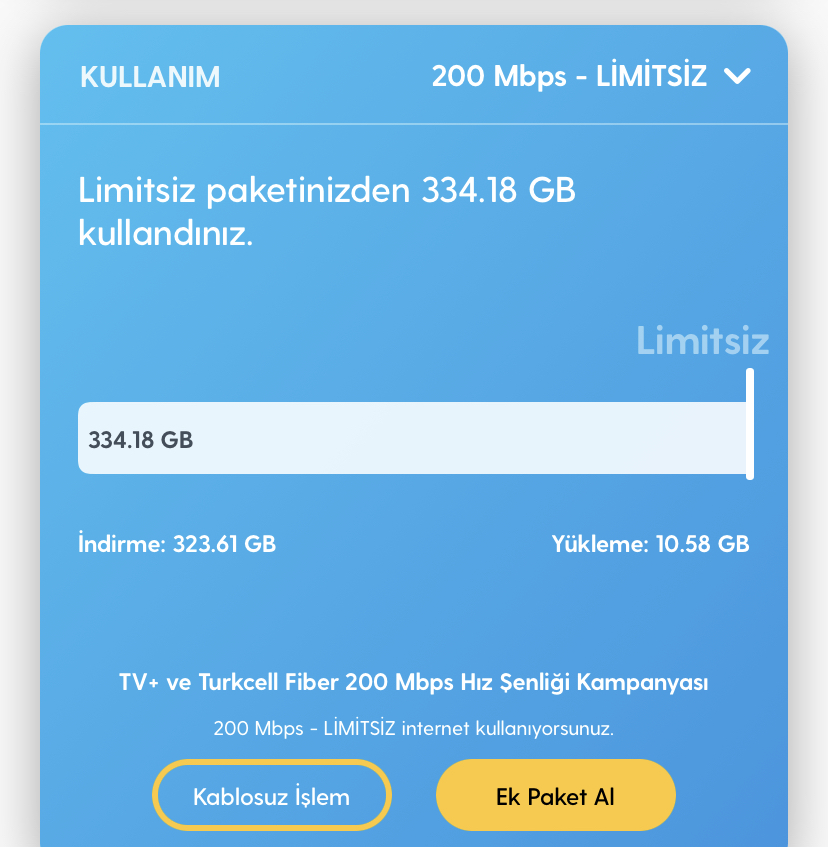The image size is (828, 847).
Task: Click the white end marker of usage bar
Action: (750, 424)
